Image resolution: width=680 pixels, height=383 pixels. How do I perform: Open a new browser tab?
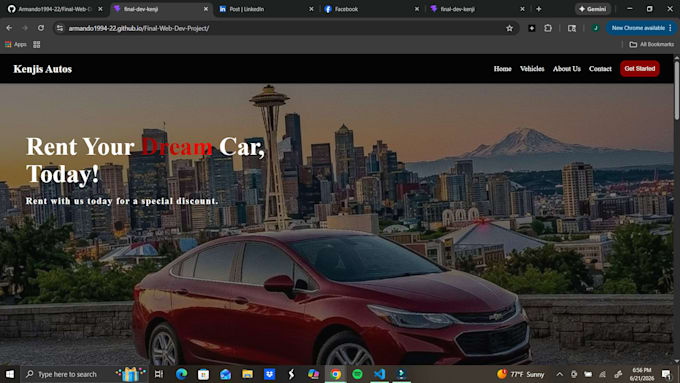click(539, 9)
